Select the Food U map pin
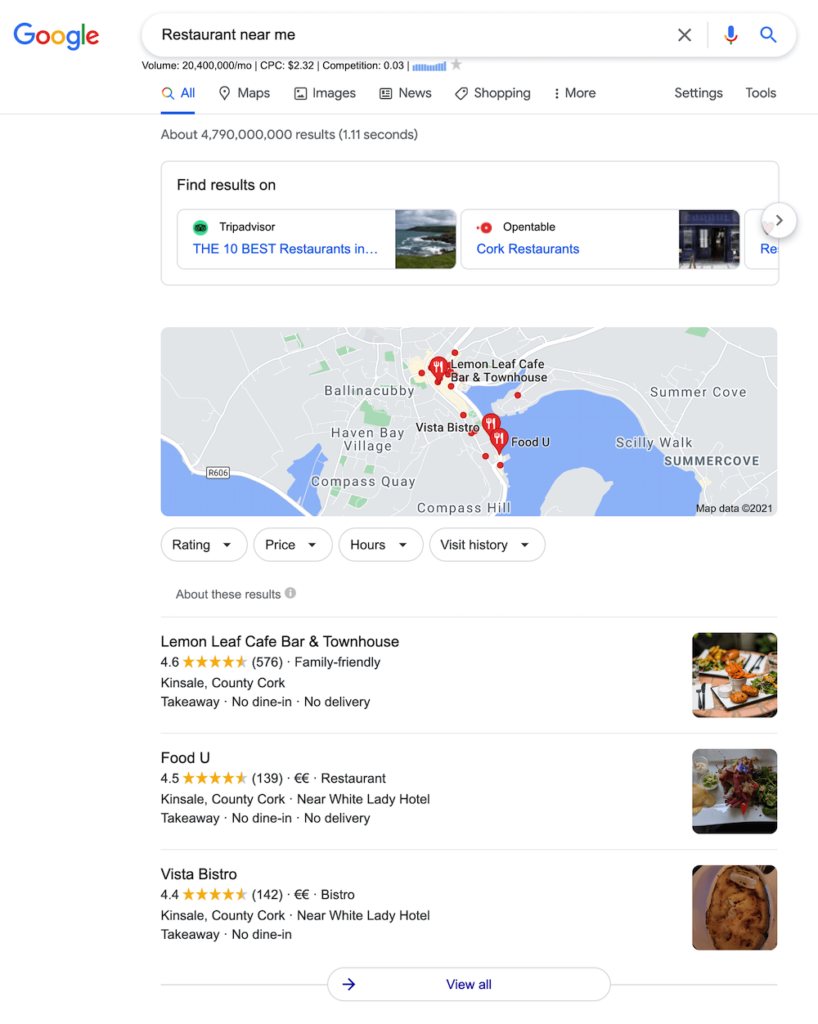Screen dimensions: 818x1024 click(x=499, y=441)
